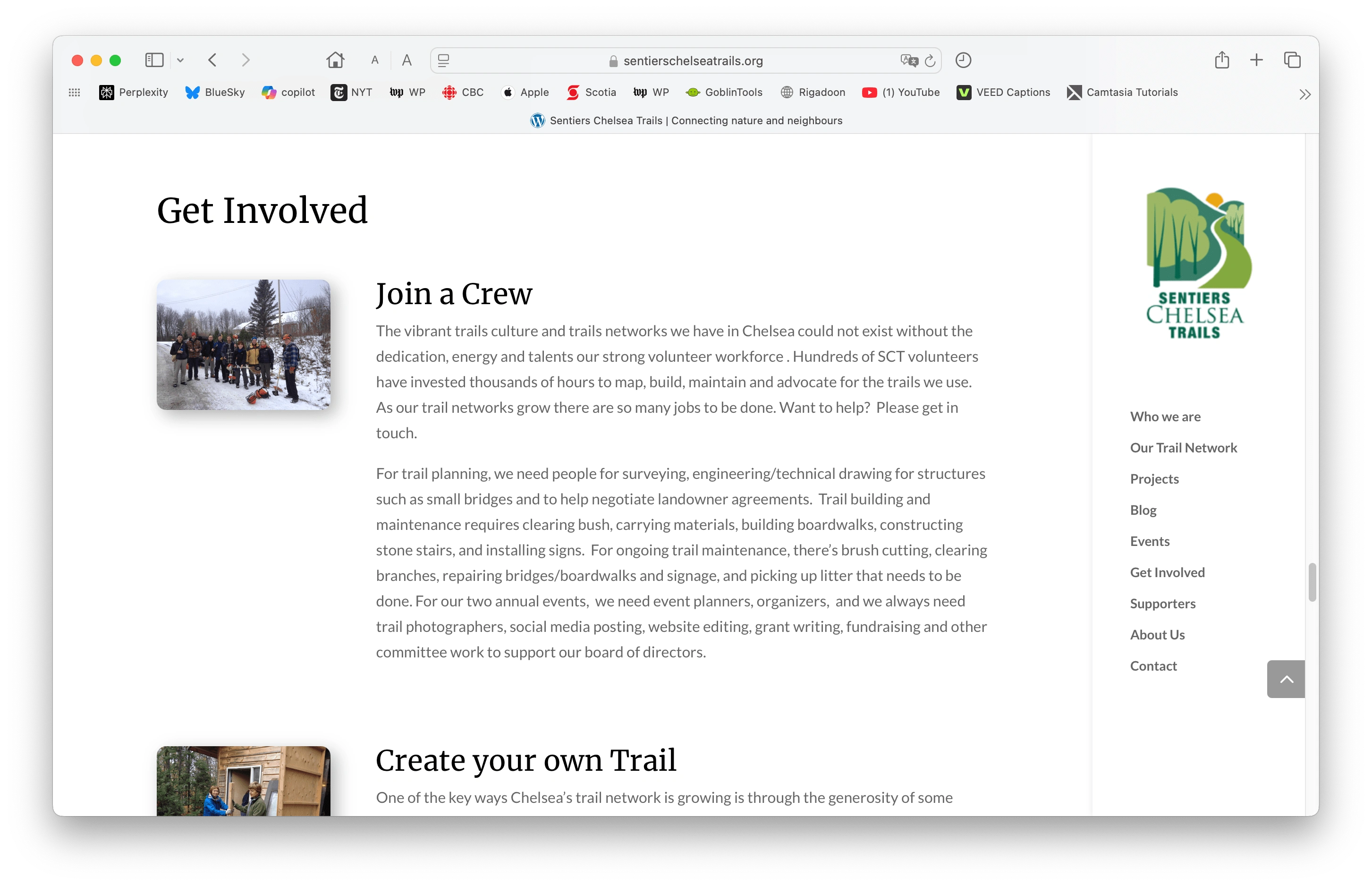This screenshot has height=886, width=1372.
Task: Select Our Trail Network menu item
Action: pos(1184,447)
